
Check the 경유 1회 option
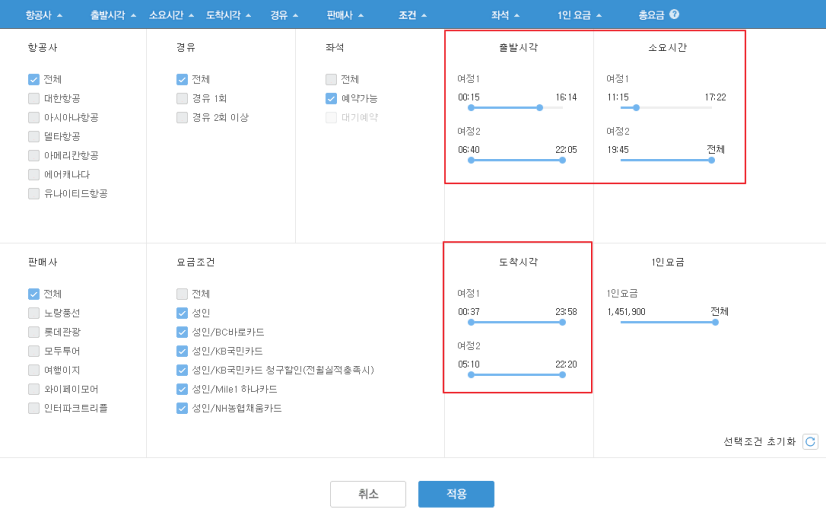click(182, 99)
